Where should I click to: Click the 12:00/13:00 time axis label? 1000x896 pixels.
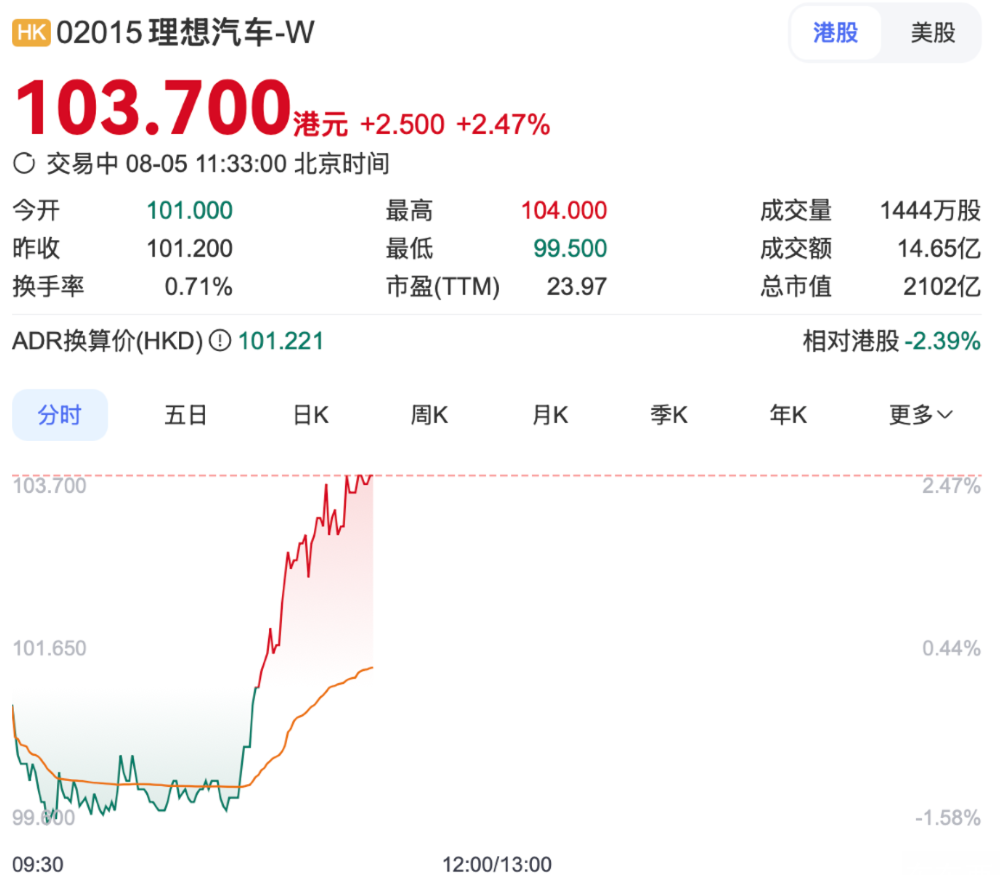coord(496,864)
